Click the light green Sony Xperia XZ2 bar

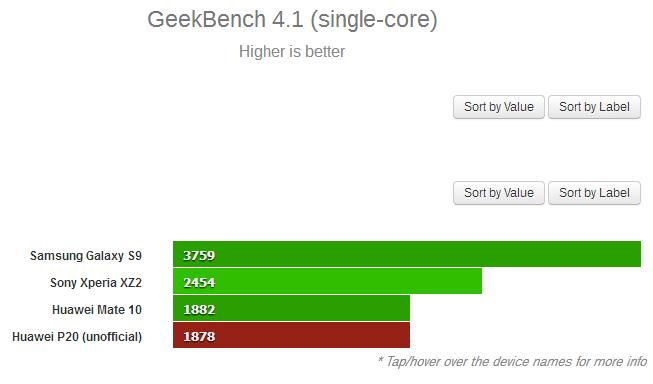(x=327, y=281)
